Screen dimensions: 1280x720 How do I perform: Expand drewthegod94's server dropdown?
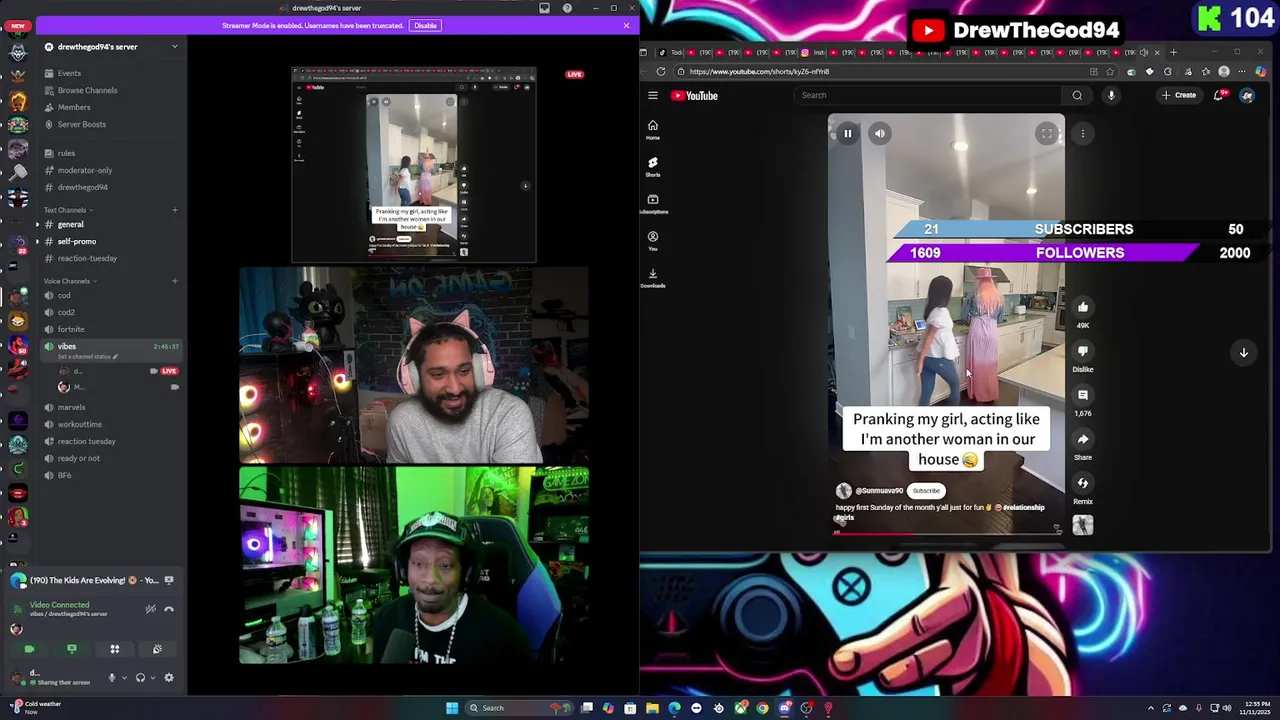coord(174,47)
